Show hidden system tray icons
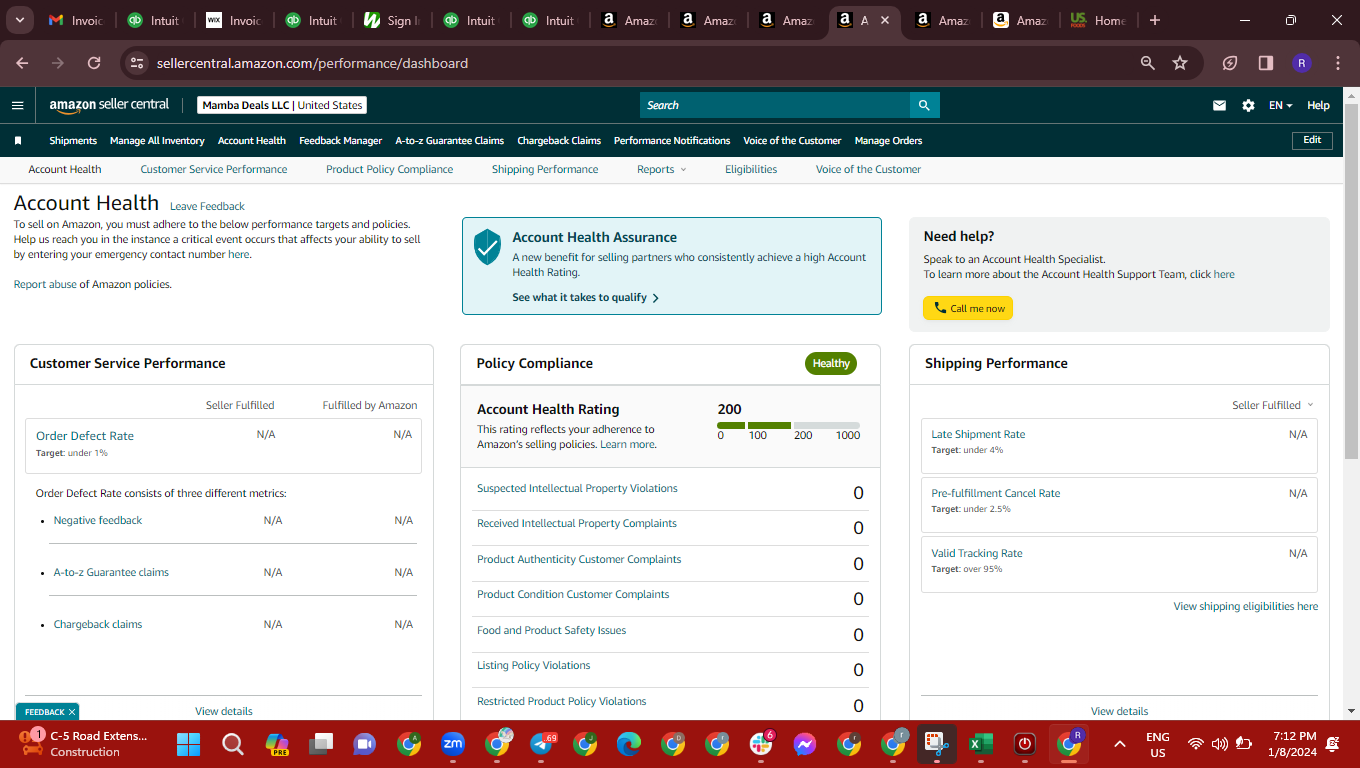The width and height of the screenshot is (1360, 768). 1119,744
